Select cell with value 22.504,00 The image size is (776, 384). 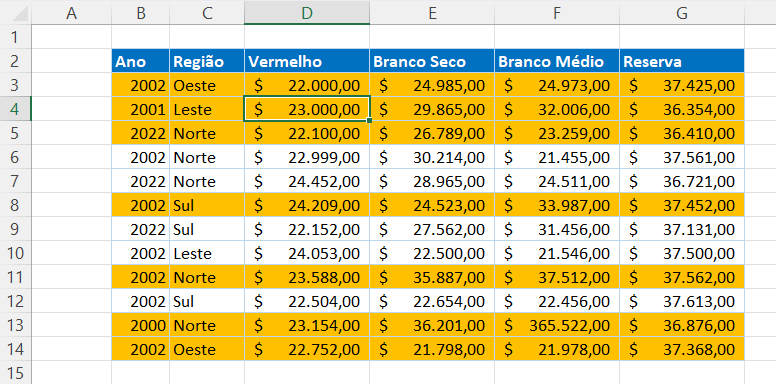coord(307,301)
